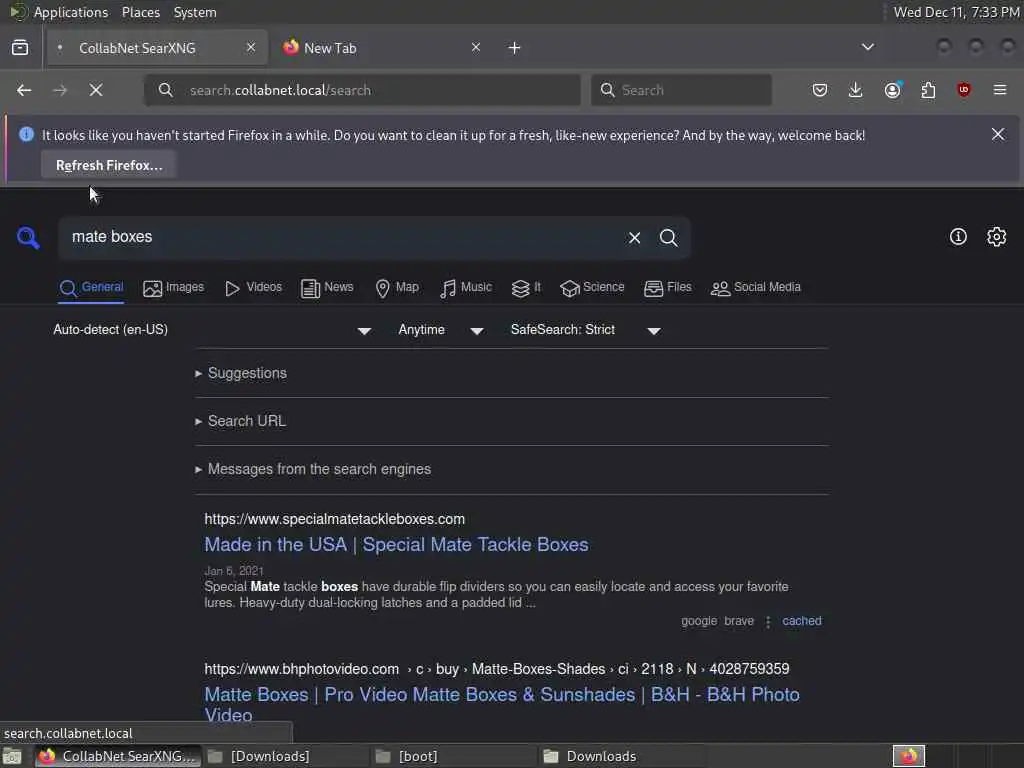Open SearXNG preferences gear icon
Viewport: 1024px width, 768px height.
[997, 236]
